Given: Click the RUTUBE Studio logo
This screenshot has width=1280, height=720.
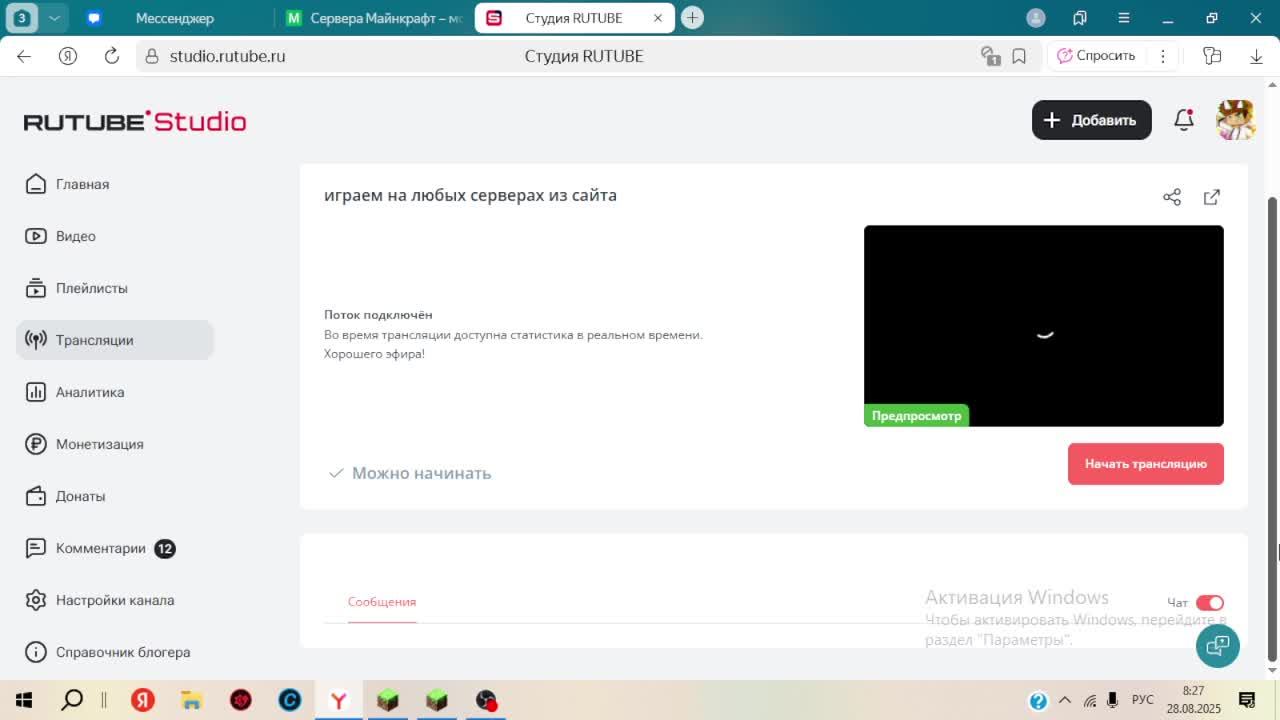Looking at the screenshot, I should [135, 121].
